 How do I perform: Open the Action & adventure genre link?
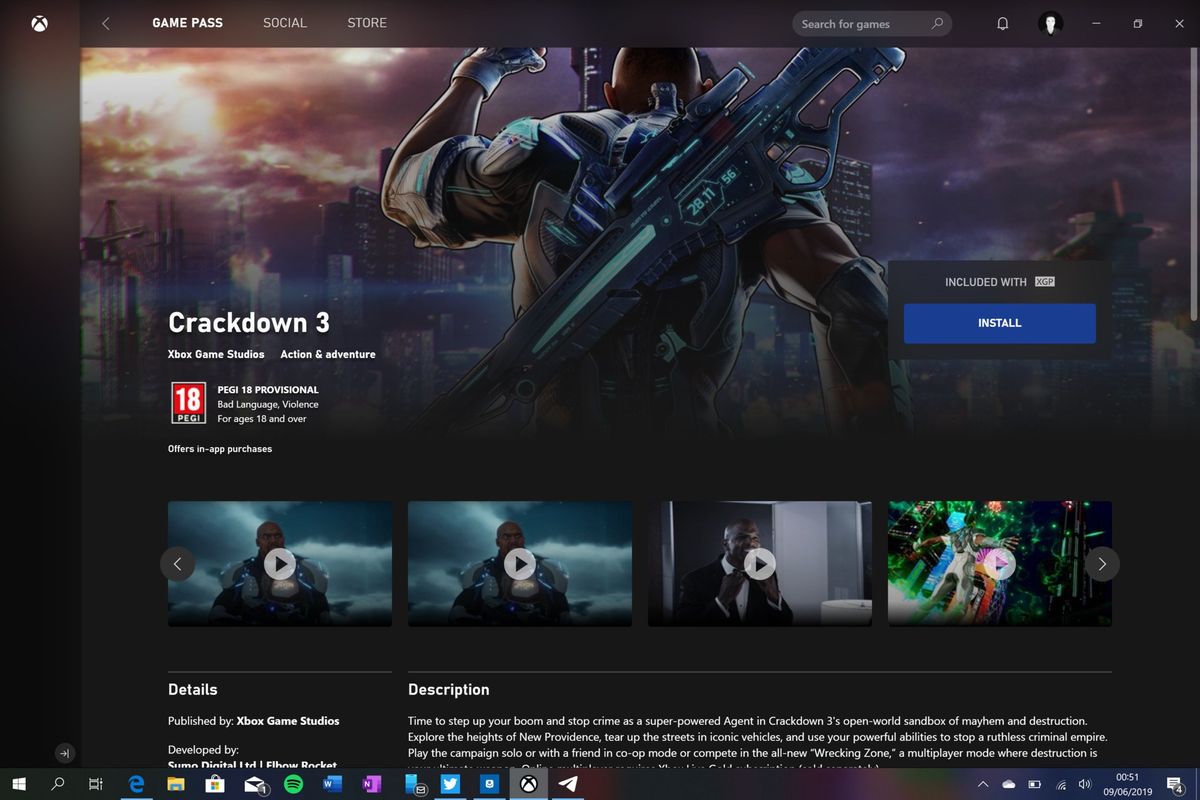pyautogui.click(x=328, y=354)
